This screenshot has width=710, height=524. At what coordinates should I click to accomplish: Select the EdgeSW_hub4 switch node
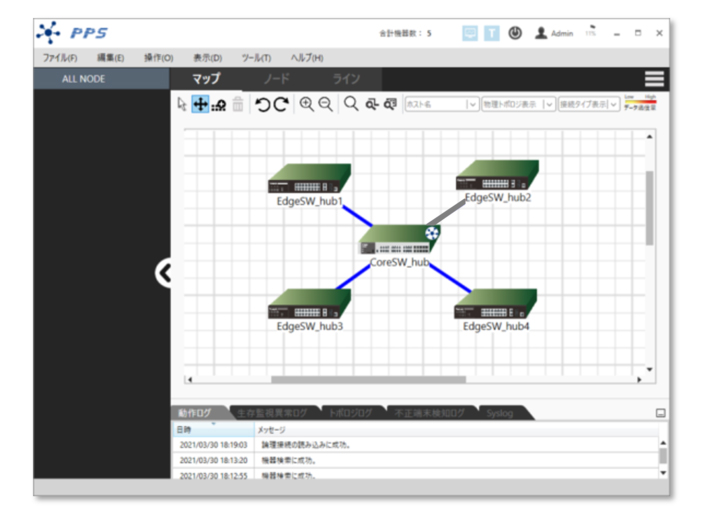[x=495, y=304]
